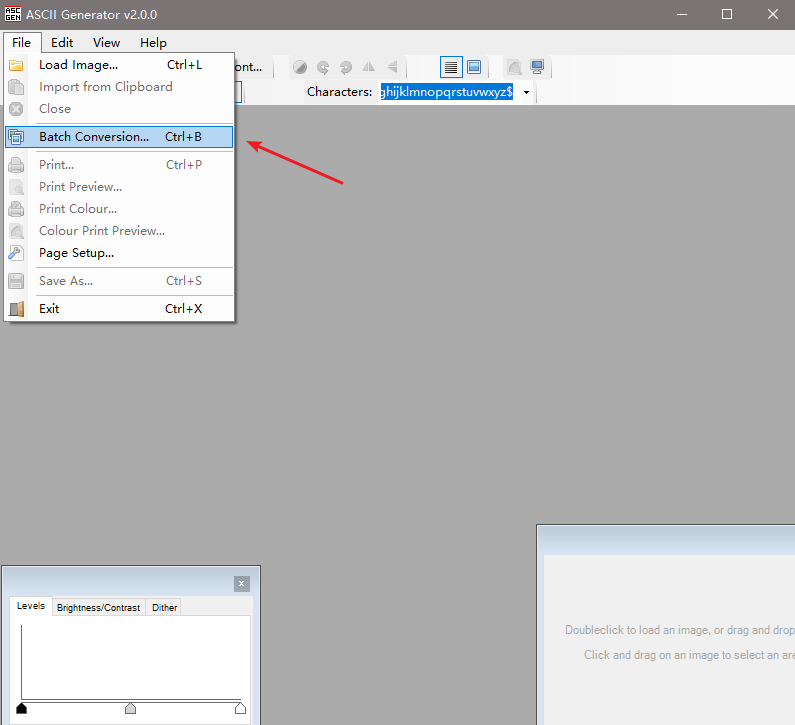
Task: Click the monitor toolbar icon
Action: [537, 67]
